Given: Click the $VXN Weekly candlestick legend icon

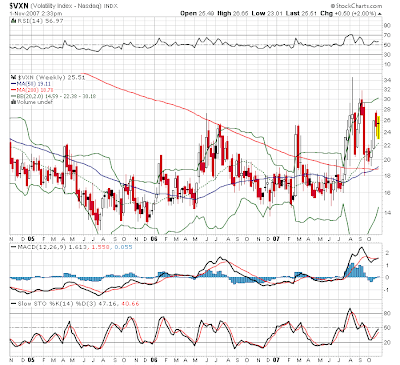Looking at the screenshot, I should tap(13, 77).
